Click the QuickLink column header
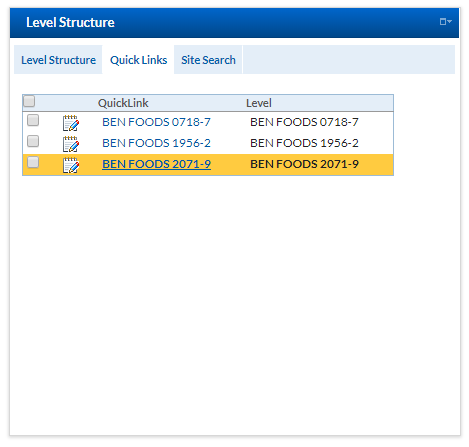This screenshot has width=469, height=447. pyautogui.click(x=123, y=103)
